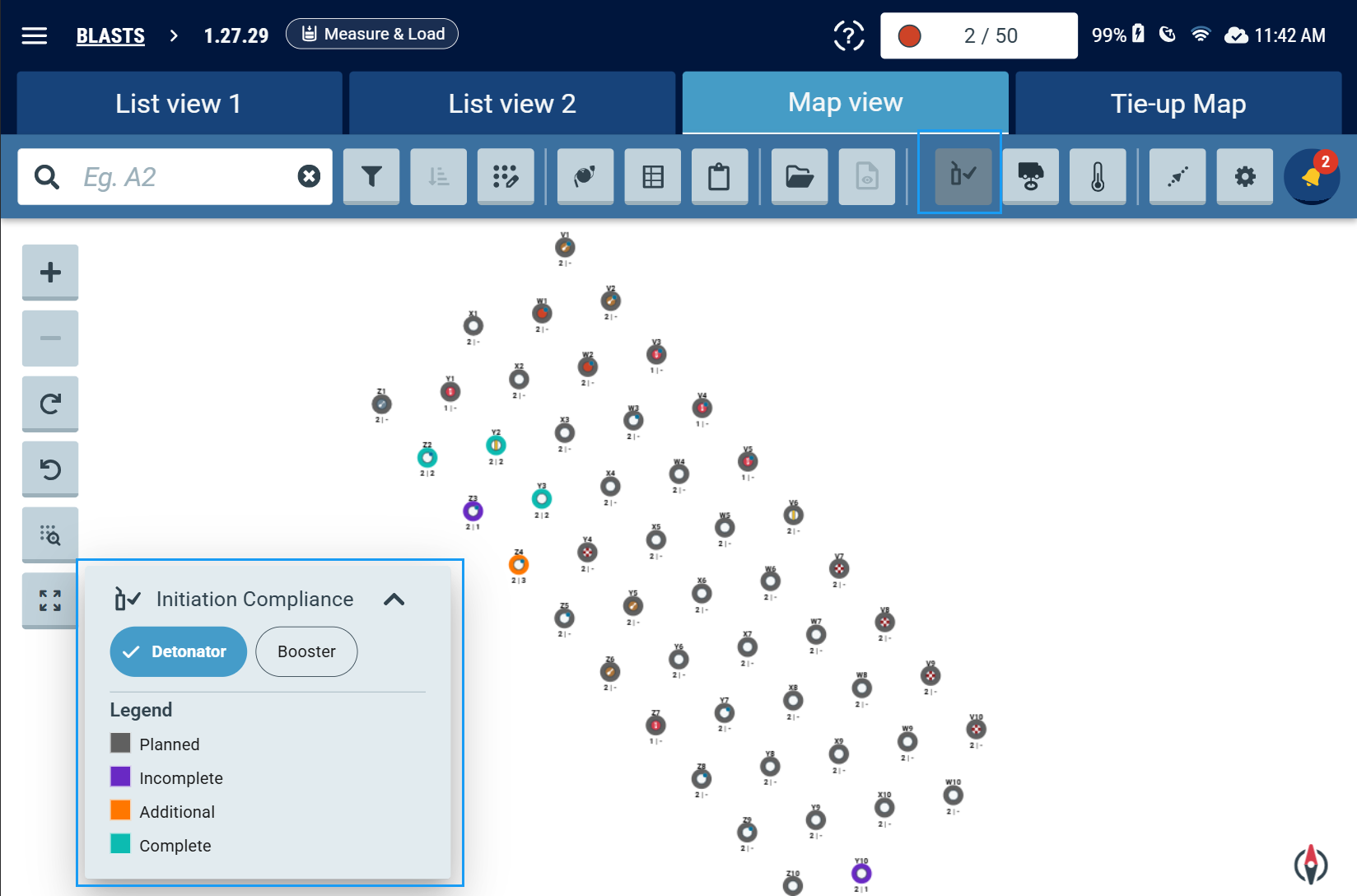Open the temperature thermometer tool
Image resolution: width=1357 pixels, height=896 pixels.
1098,176
